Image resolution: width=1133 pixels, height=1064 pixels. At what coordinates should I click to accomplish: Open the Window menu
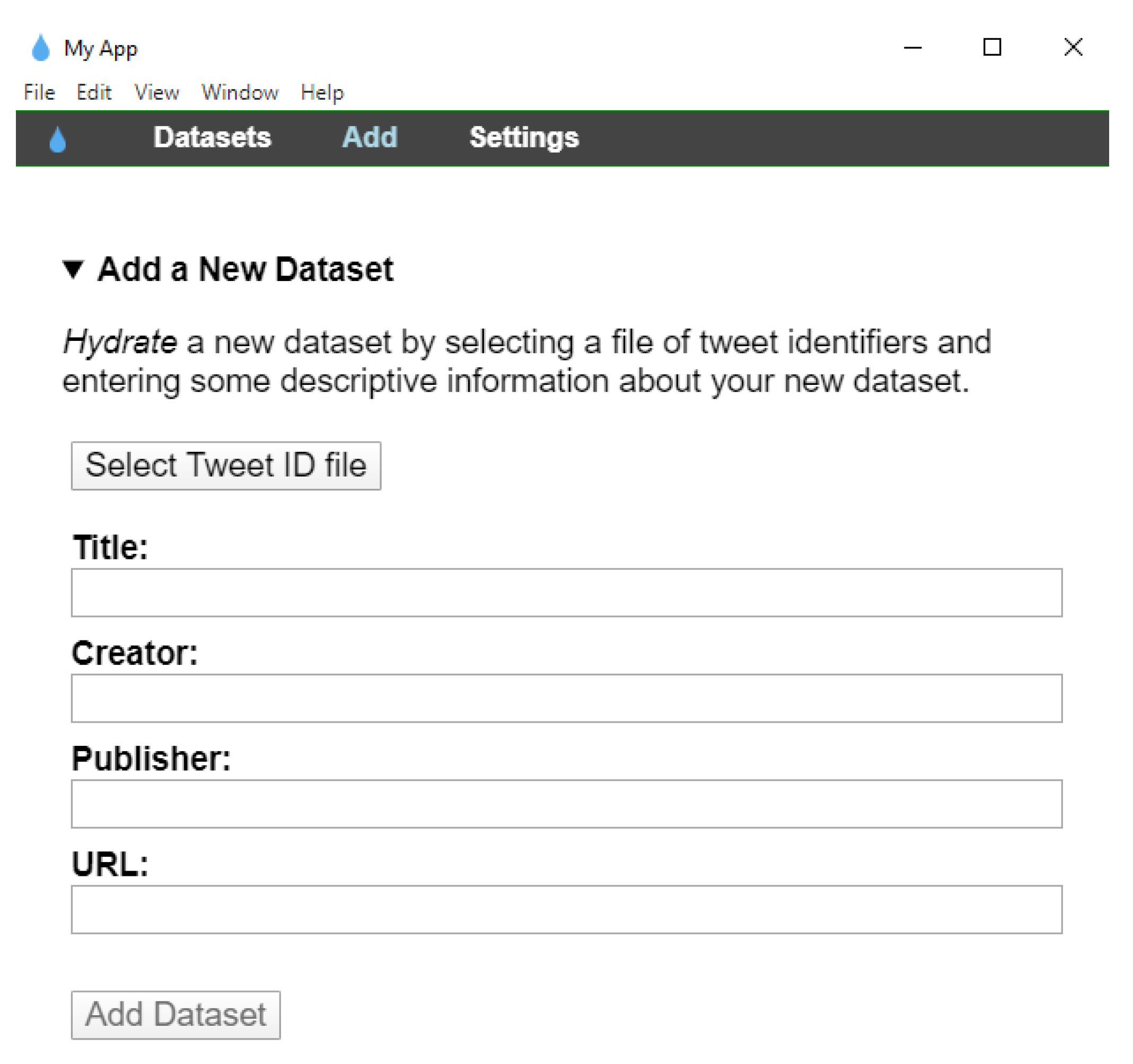pos(240,92)
